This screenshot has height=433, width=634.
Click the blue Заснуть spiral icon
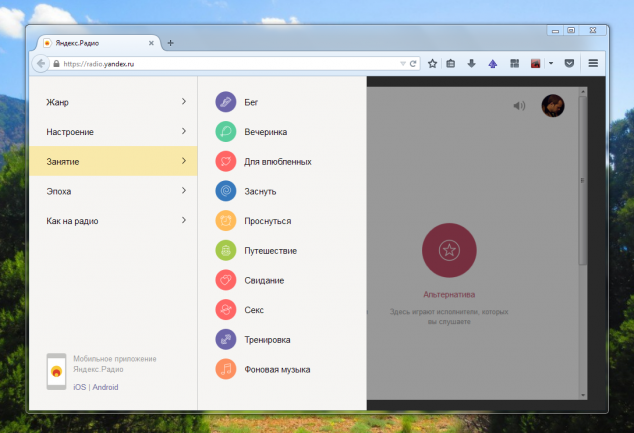226,191
